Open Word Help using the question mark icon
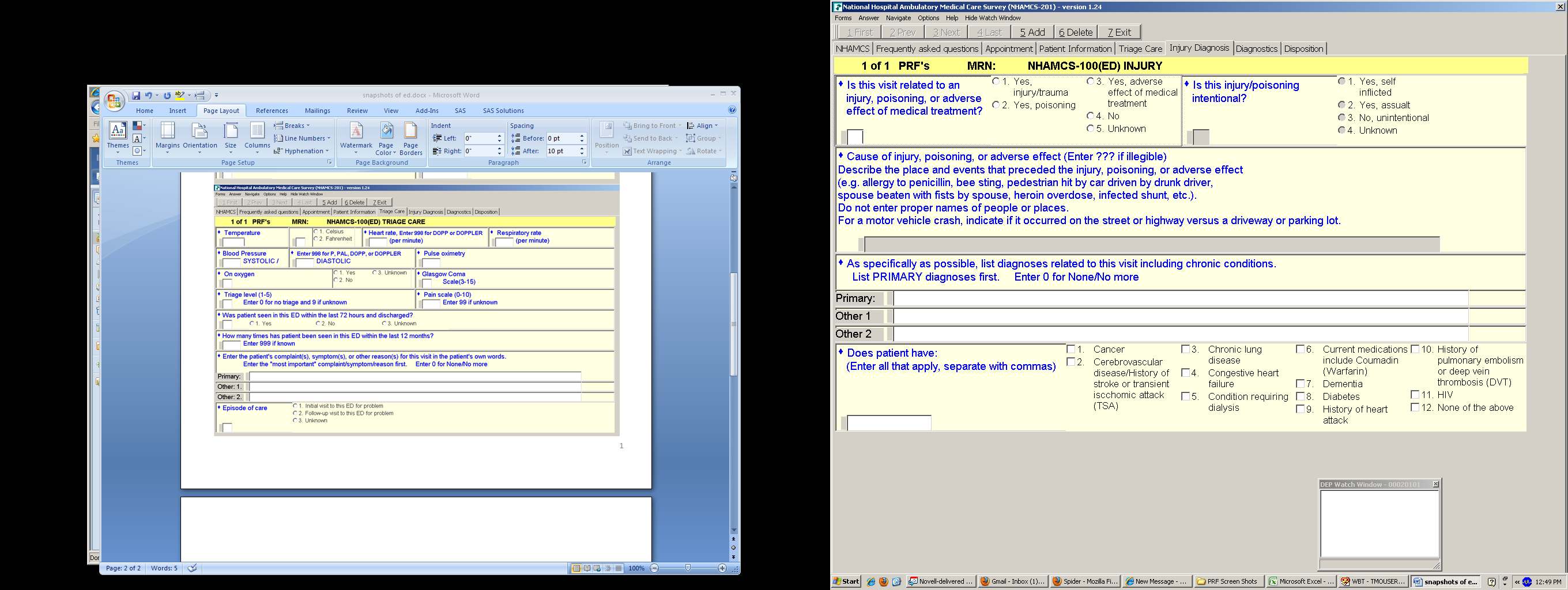This screenshot has height=590, width=1568. pyautogui.click(x=732, y=110)
